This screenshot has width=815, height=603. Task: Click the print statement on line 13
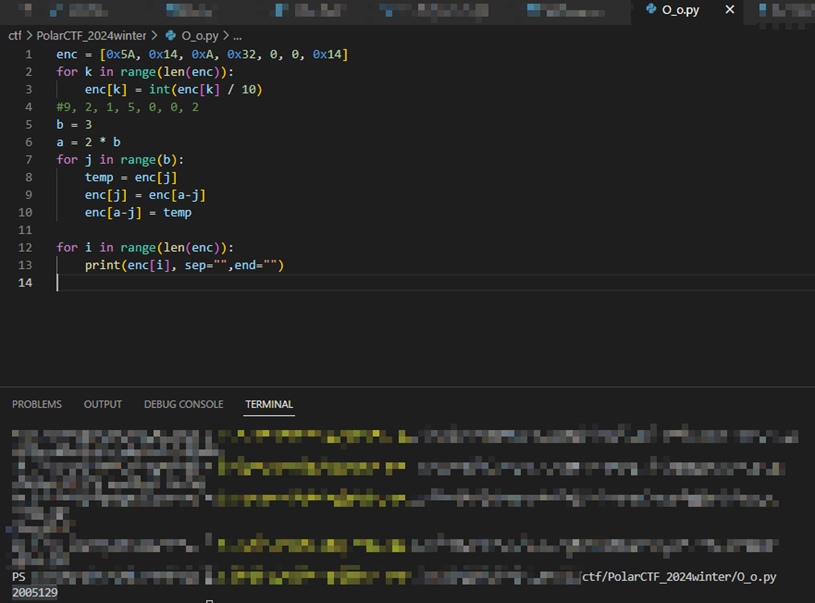point(184,265)
